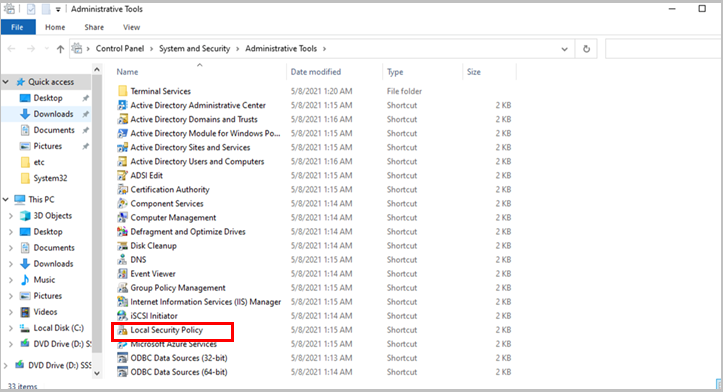The image size is (723, 392).
Task: Open the Terminal Services folder icon
Action: (122, 91)
